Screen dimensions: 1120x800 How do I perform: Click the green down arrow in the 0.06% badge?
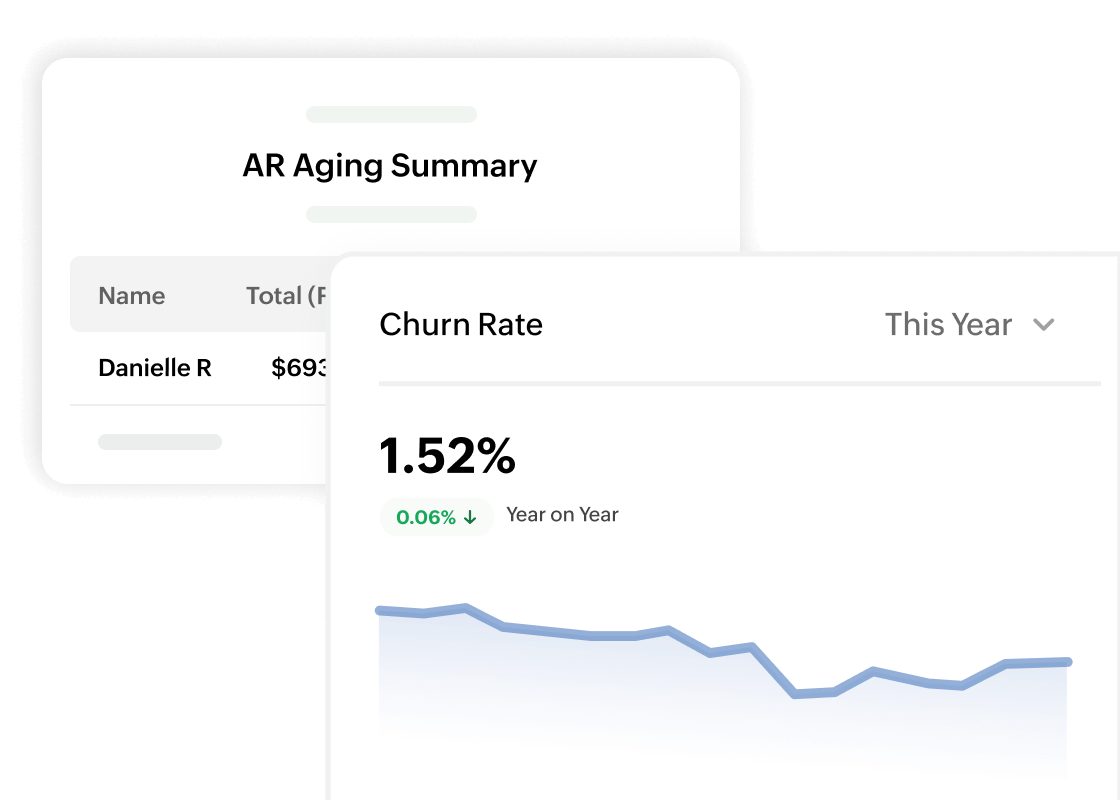[x=470, y=517]
